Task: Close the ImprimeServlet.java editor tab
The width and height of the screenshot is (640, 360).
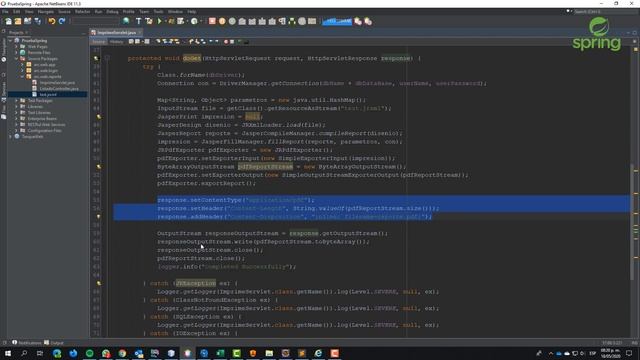Action: coord(140,32)
